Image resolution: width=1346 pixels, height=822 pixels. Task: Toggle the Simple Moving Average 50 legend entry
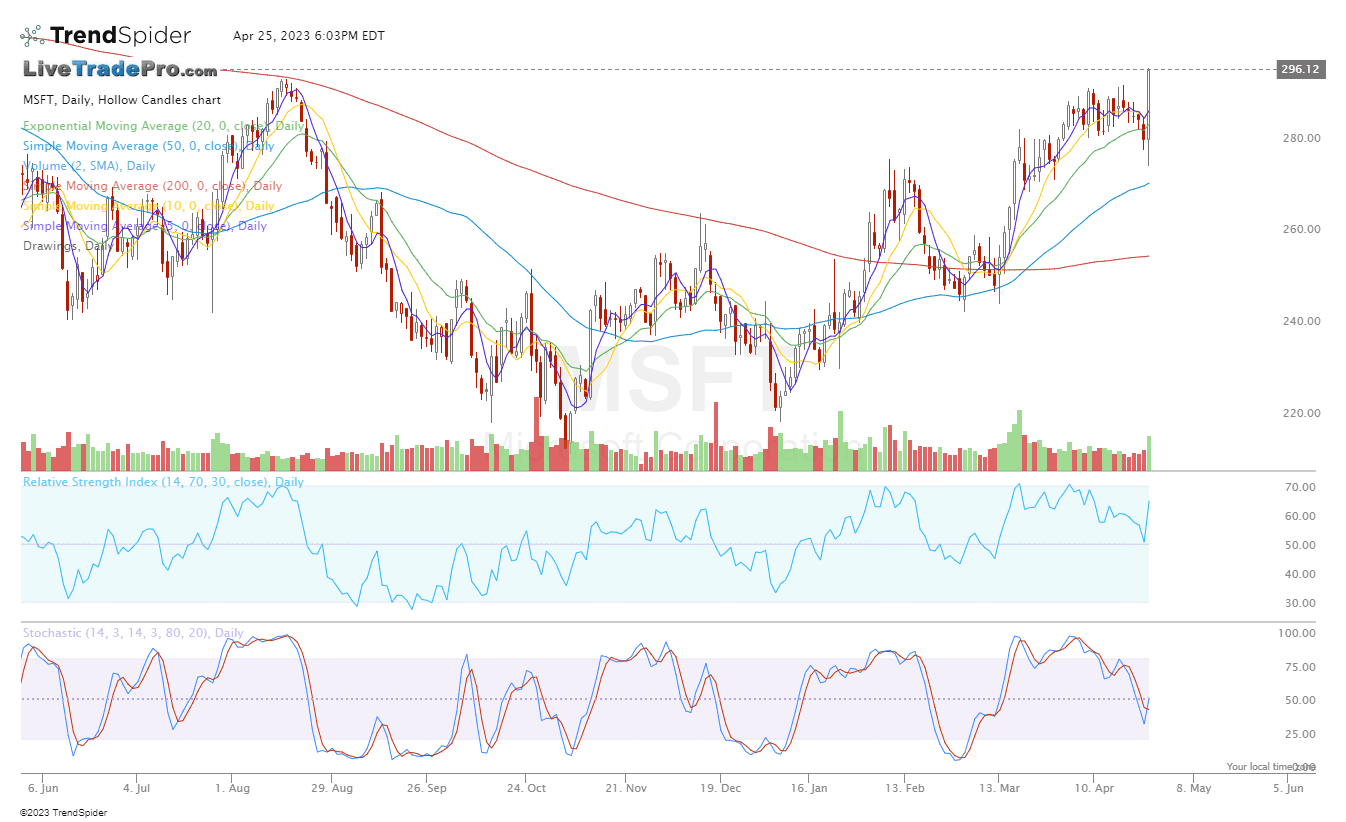click(x=148, y=146)
